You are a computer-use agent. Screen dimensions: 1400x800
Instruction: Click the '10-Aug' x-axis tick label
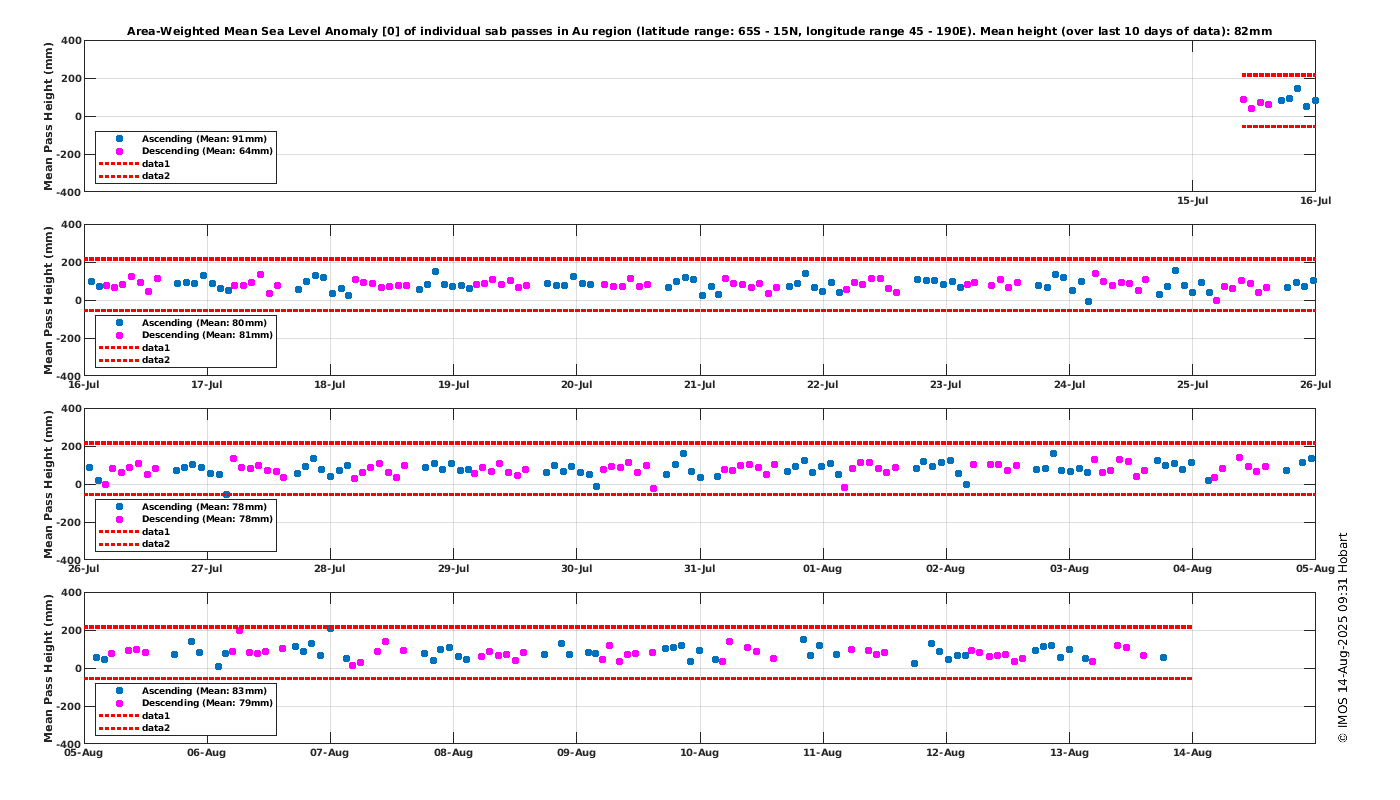pos(700,753)
